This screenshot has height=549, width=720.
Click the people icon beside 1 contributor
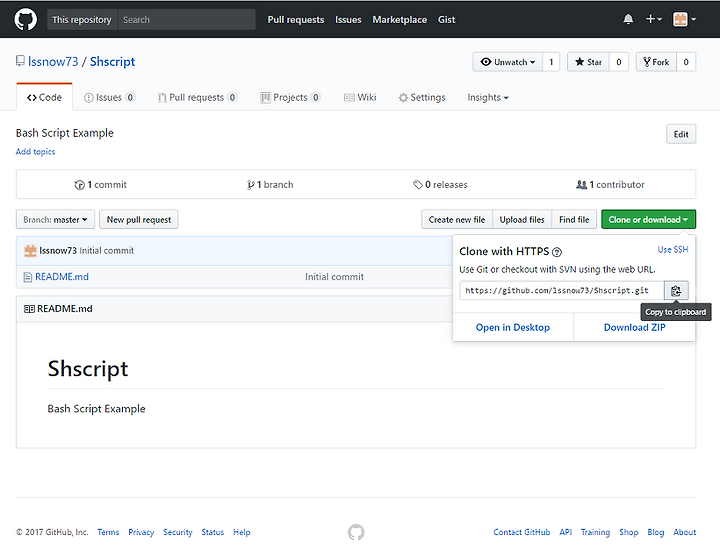pos(581,185)
